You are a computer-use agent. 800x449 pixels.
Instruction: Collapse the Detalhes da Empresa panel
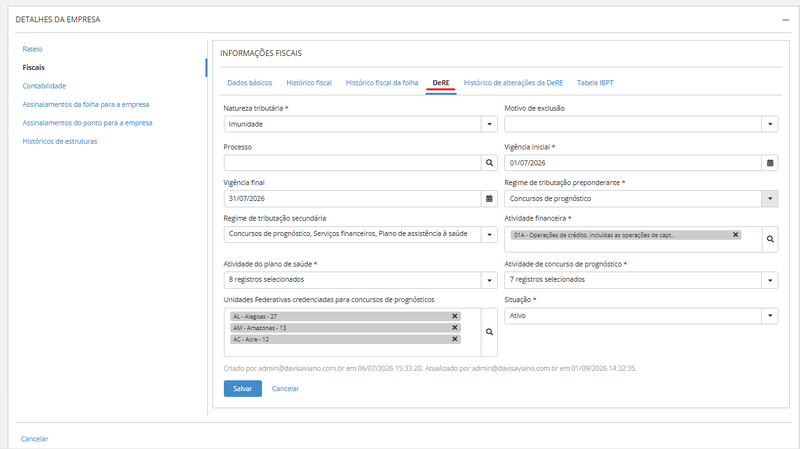[785, 20]
